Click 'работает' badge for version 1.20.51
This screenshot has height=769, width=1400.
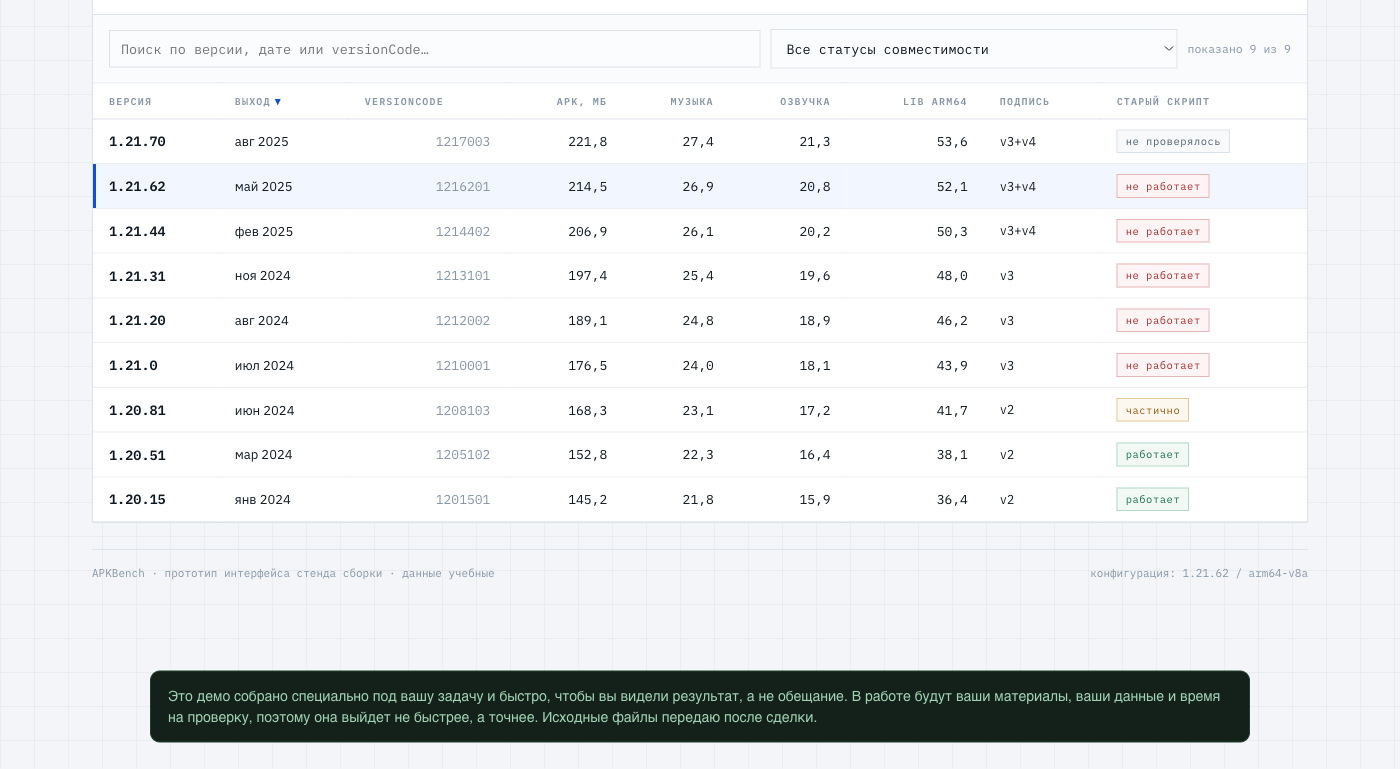click(1153, 455)
